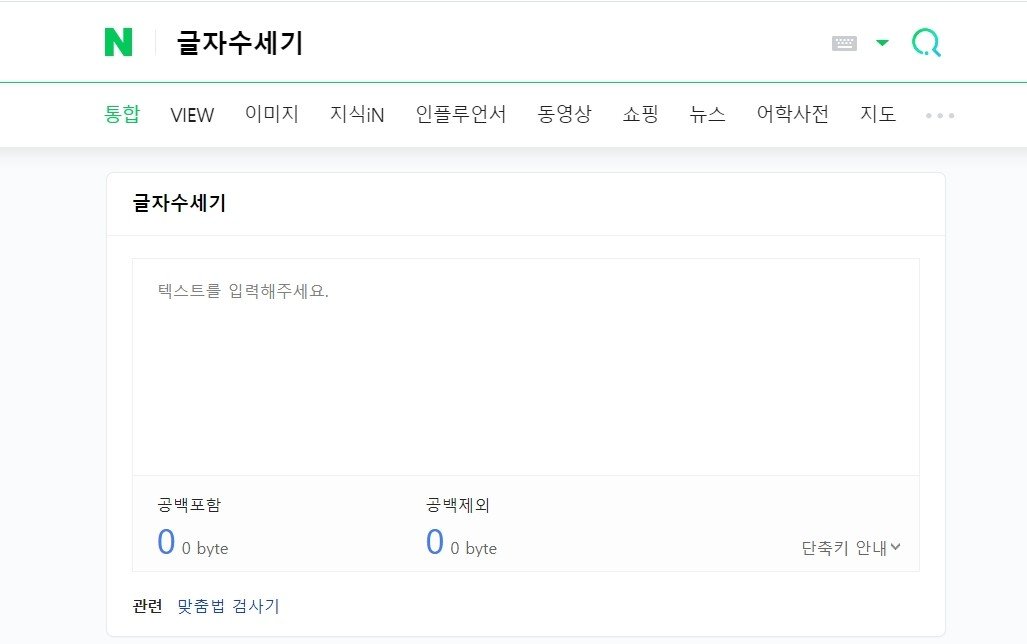Open the 쇼핑 tab

point(640,114)
